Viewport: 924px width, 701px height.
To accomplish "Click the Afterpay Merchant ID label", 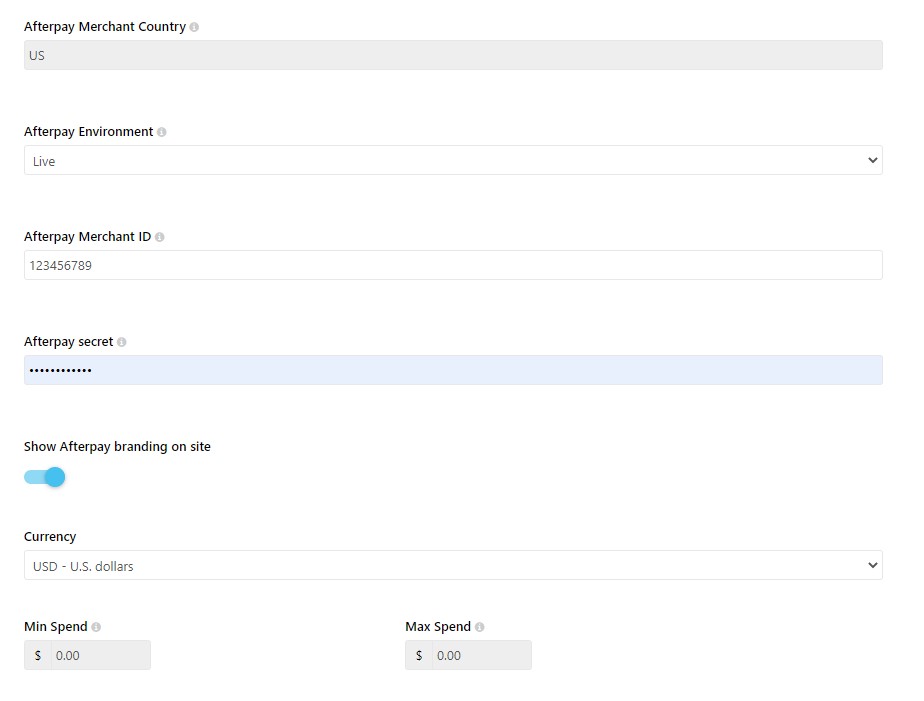I will pos(88,237).
